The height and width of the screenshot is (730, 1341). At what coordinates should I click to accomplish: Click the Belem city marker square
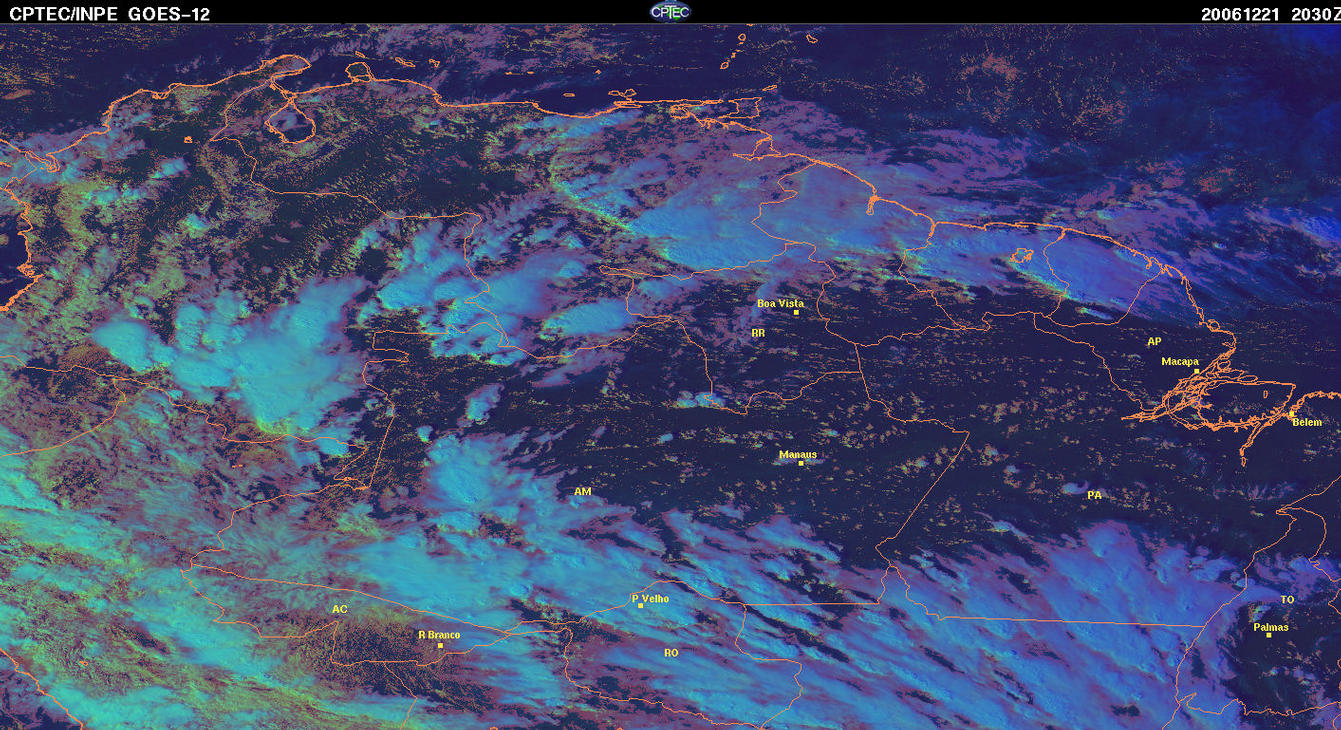[x=1291, y=413]
